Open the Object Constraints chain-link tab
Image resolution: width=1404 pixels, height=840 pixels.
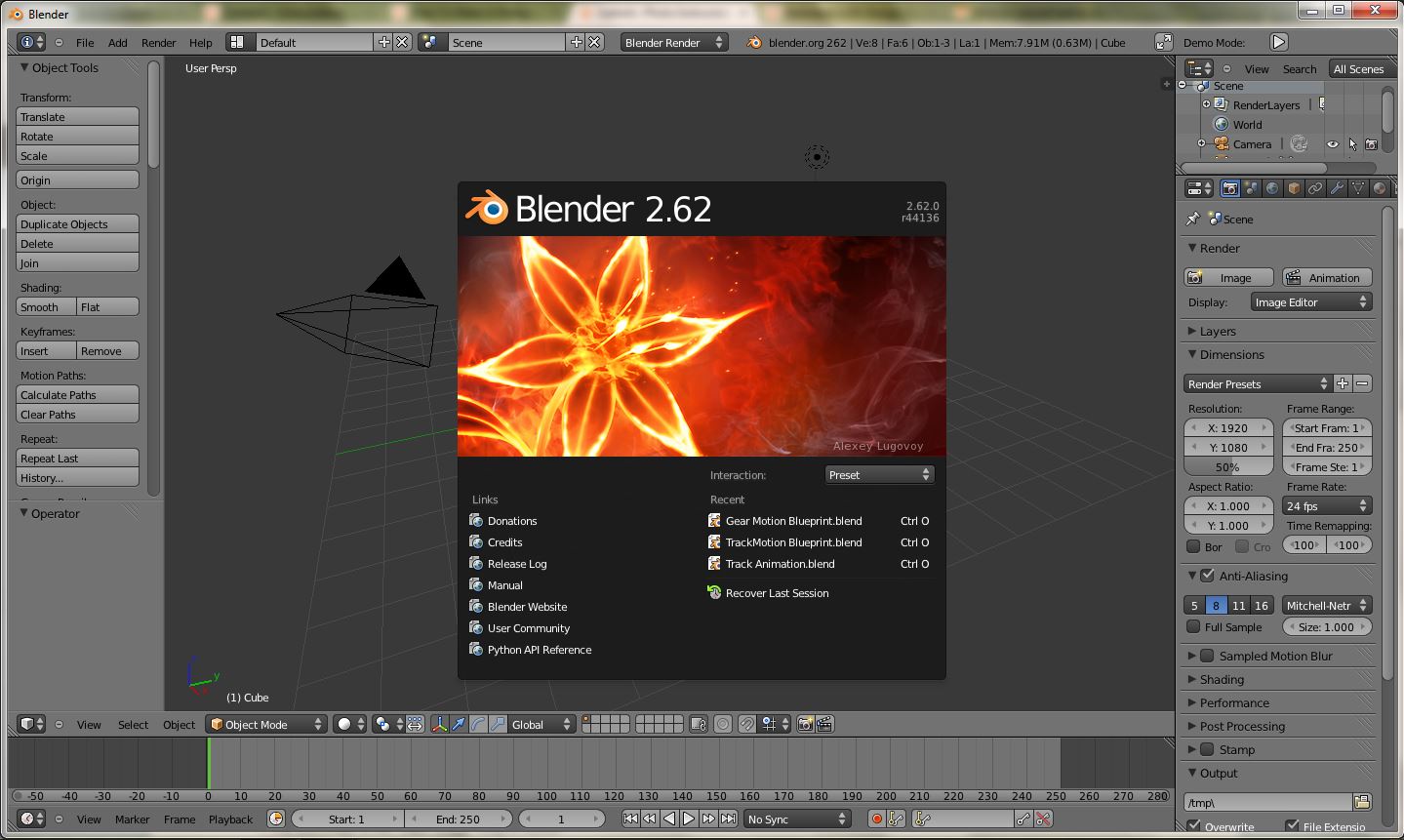tap(1315, 188)
